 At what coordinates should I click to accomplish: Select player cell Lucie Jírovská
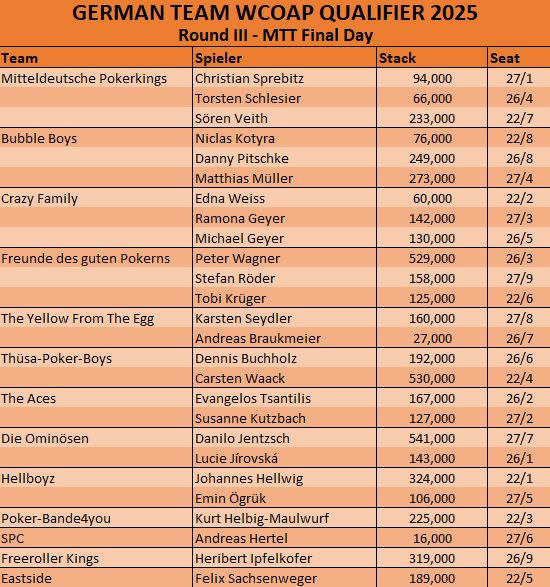pyautogui.click(x=285, y=458)
